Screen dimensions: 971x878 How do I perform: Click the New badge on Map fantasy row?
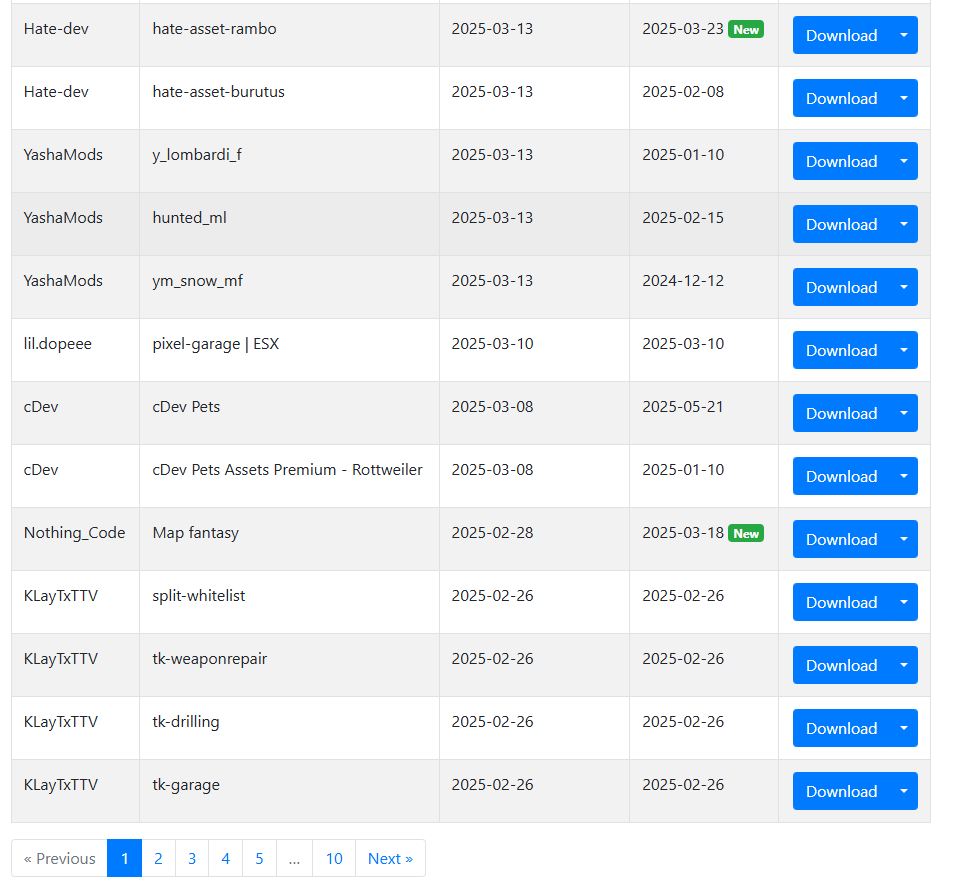point(746,534)
